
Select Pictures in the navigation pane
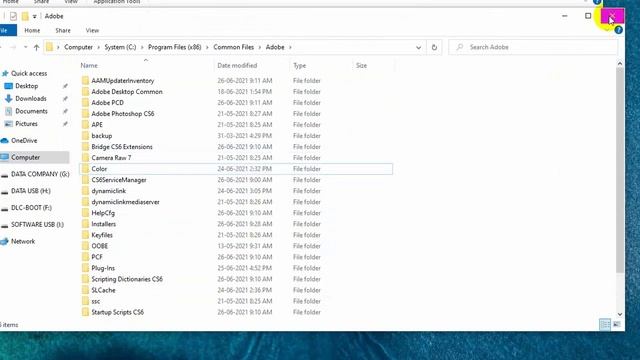point(26,124)
